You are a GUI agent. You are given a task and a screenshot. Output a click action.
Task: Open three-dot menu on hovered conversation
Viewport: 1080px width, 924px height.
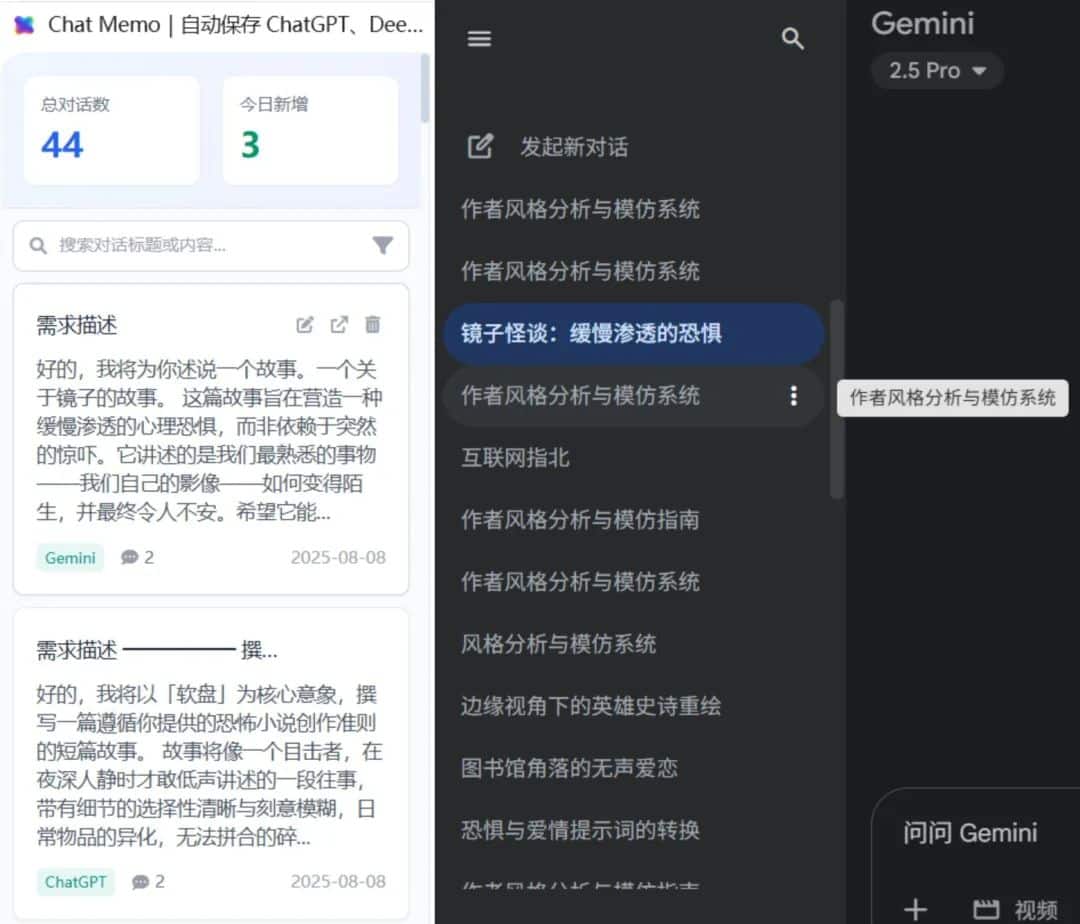click(793, 396)
